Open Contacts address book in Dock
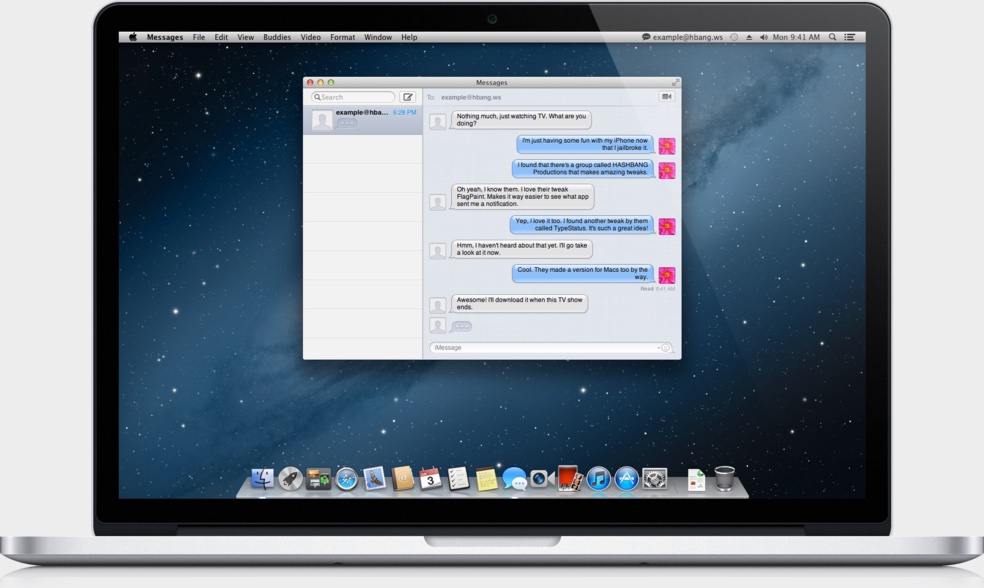 tap(402, 479)
